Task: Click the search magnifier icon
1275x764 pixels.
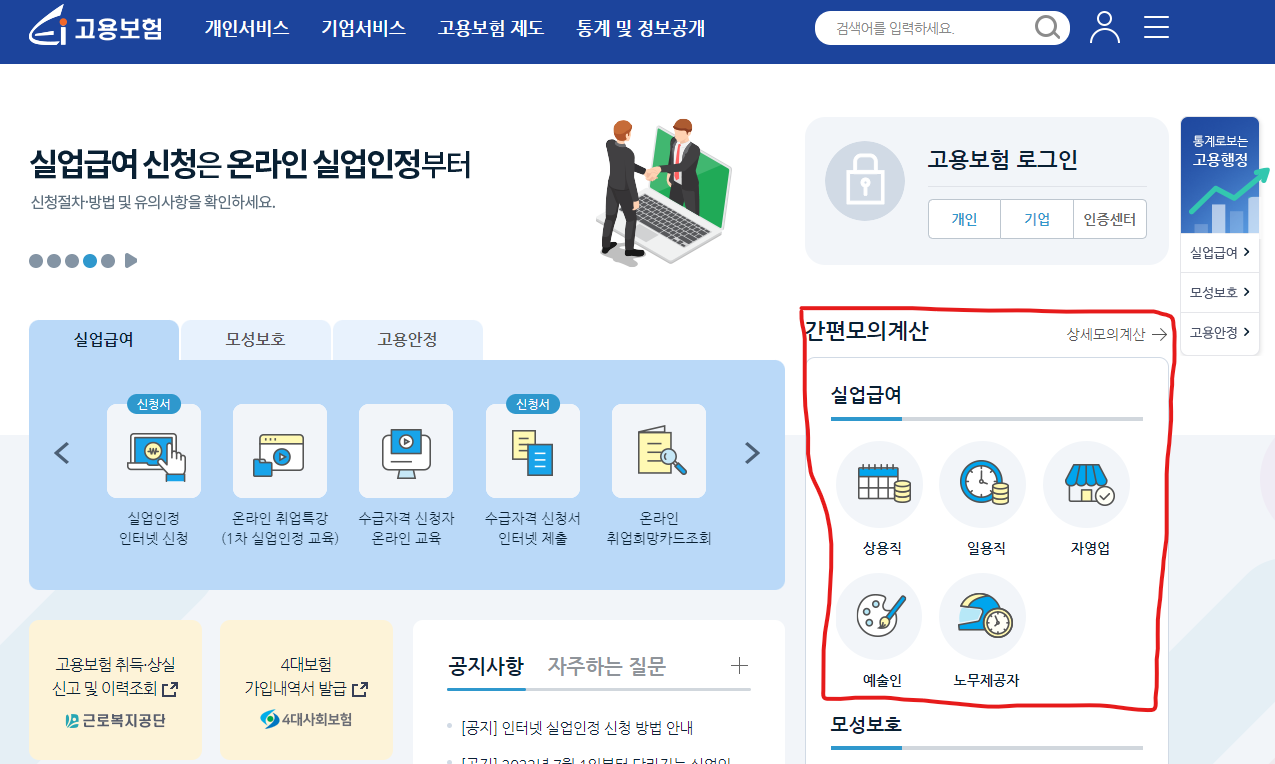Action: 1046,28
